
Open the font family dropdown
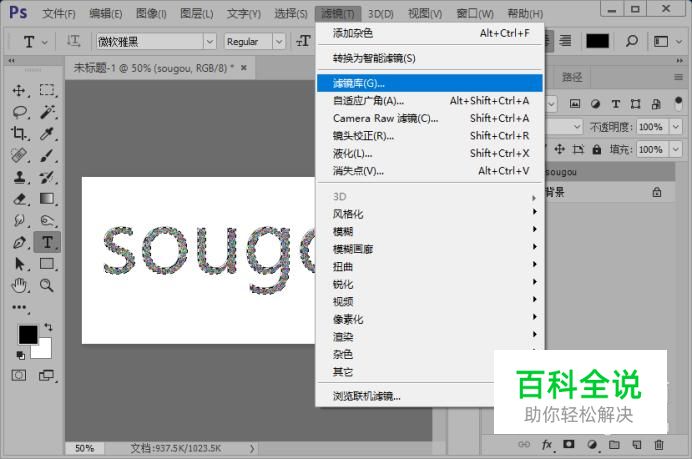(x=210, y=41)
